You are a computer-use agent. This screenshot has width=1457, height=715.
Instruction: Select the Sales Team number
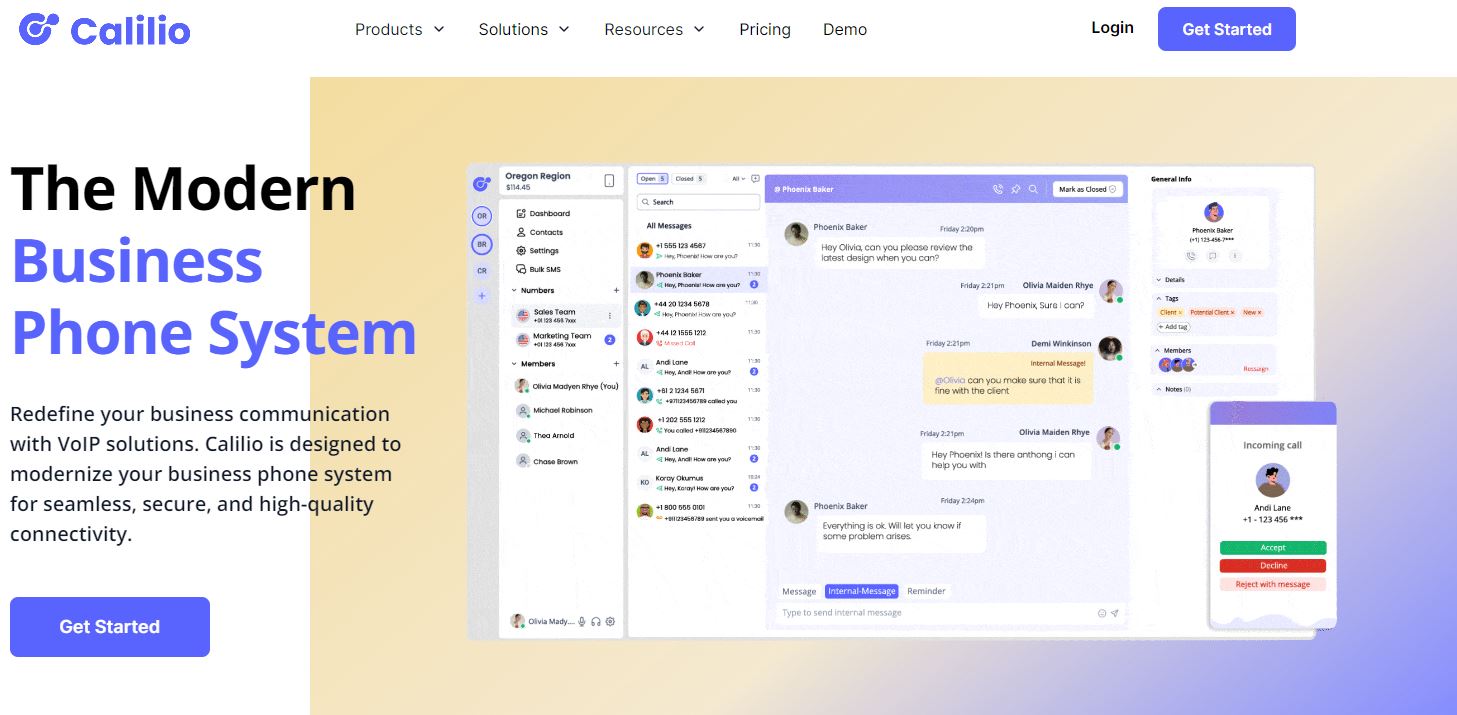coord(566,315)
